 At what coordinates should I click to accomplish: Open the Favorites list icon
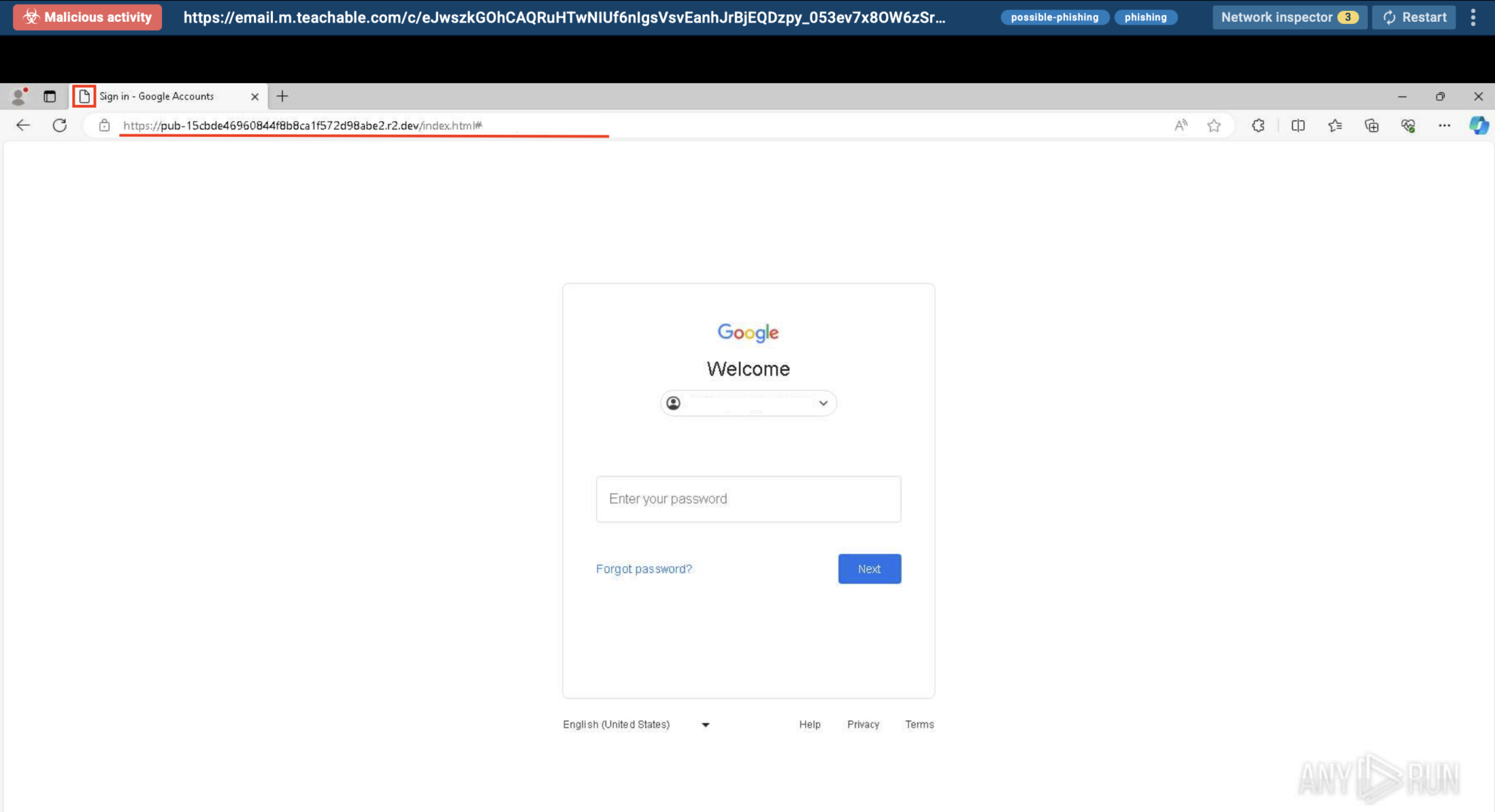(1335, 125)
